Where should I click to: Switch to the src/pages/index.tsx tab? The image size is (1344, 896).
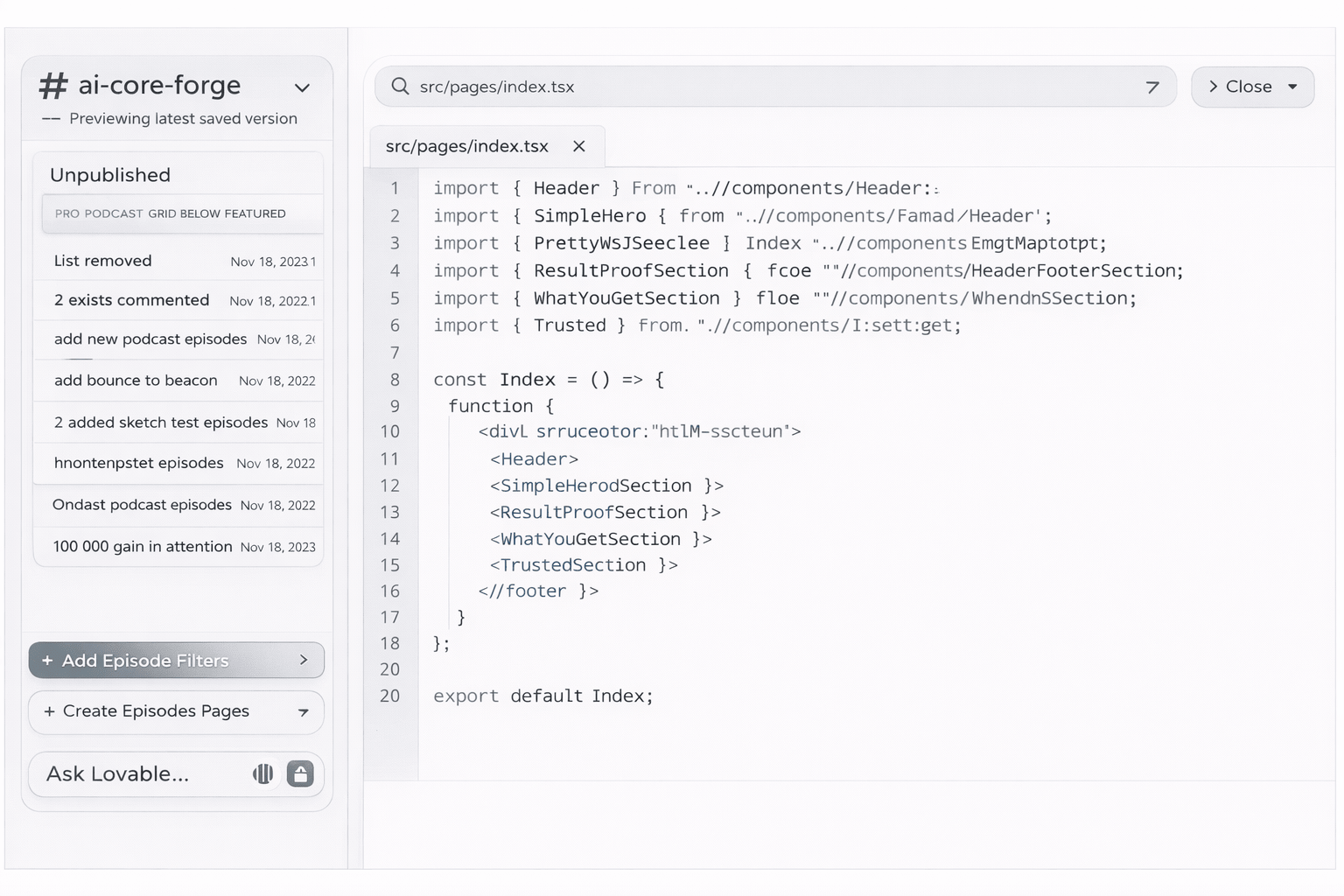click(x=465, y=145)
